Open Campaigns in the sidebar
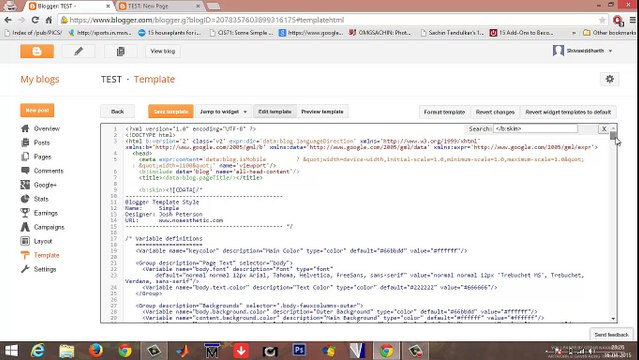This screenshot has width=639, height=360. [49, 227]
